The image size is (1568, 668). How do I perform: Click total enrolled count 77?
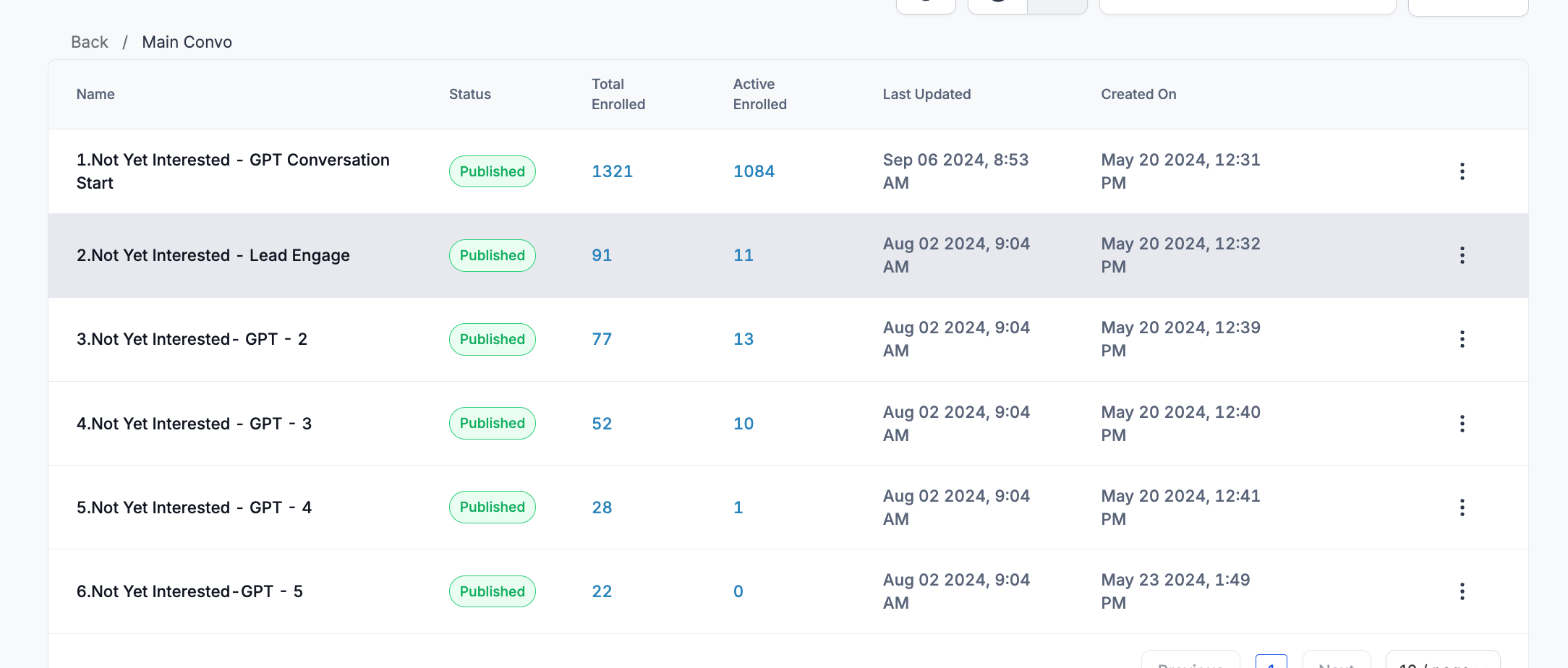click(x=602, y=339)
